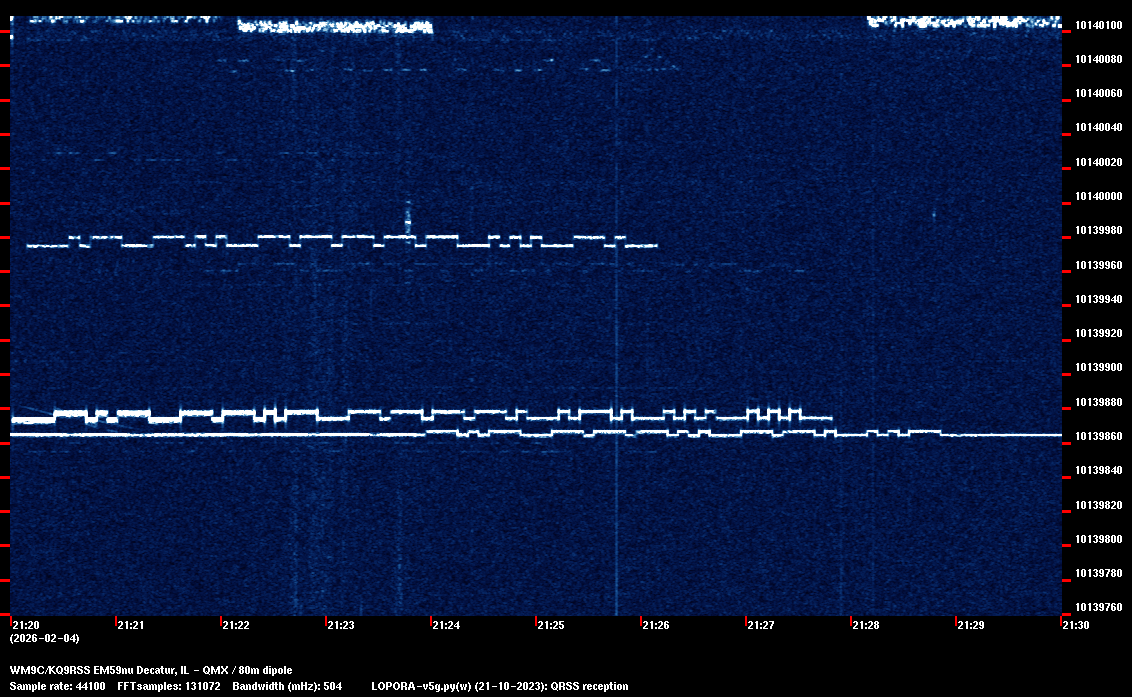Click the 10140000 frequency label

1098,196
